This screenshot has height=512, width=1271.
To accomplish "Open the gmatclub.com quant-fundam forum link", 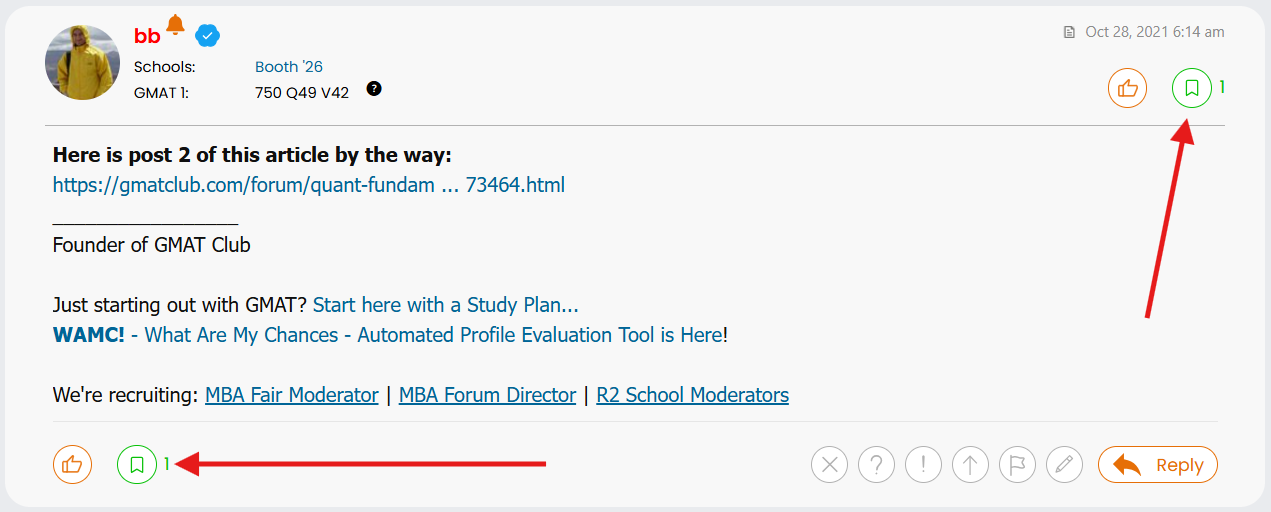I will [308, 185].
